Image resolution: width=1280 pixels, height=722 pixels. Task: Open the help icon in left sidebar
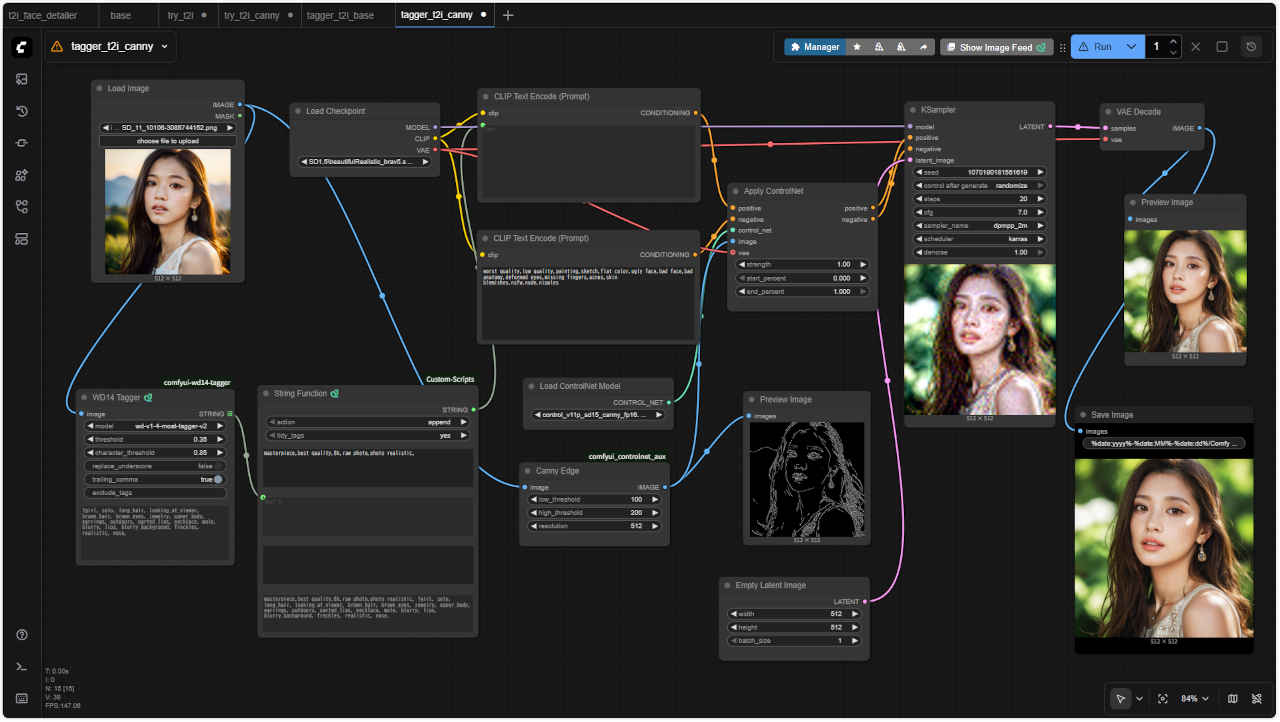click(x=22, y=635)
